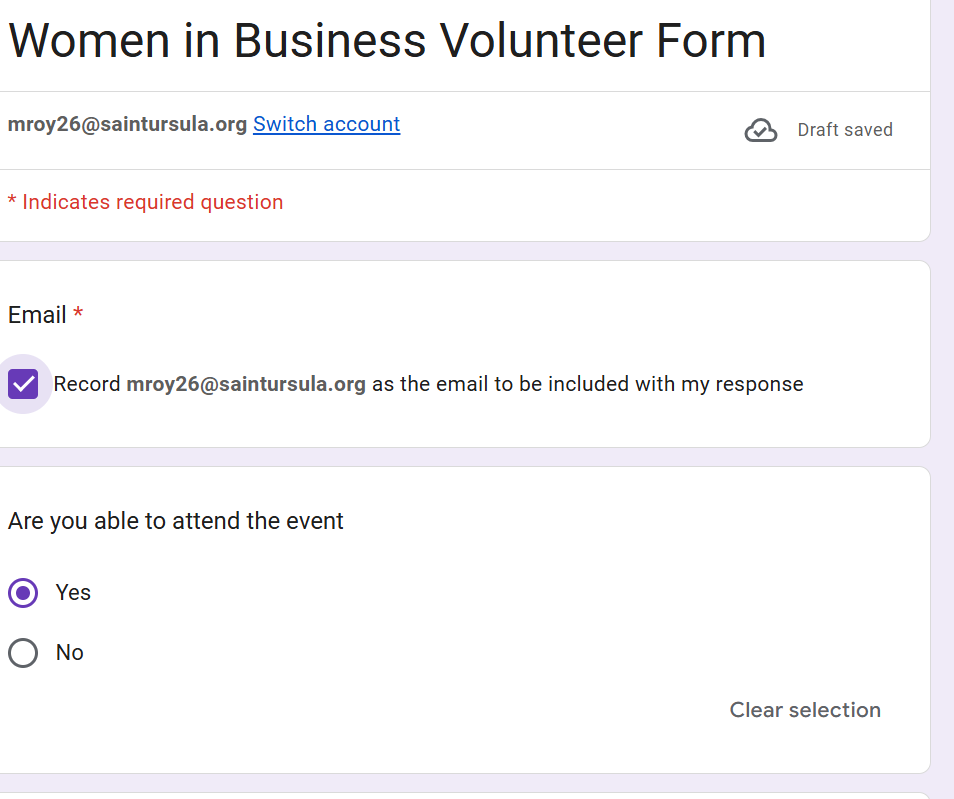Viewport: 954px width, 799px height.
Task: Click the Women in Business Volunteer Form title
Action: (x=387, y=41)
